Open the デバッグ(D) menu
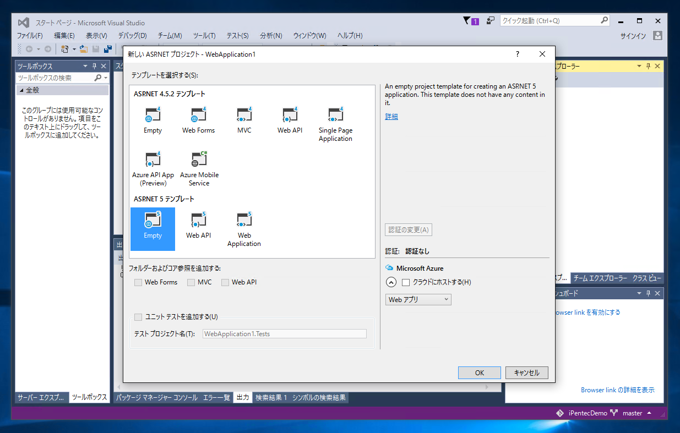 tap(132, 36)
